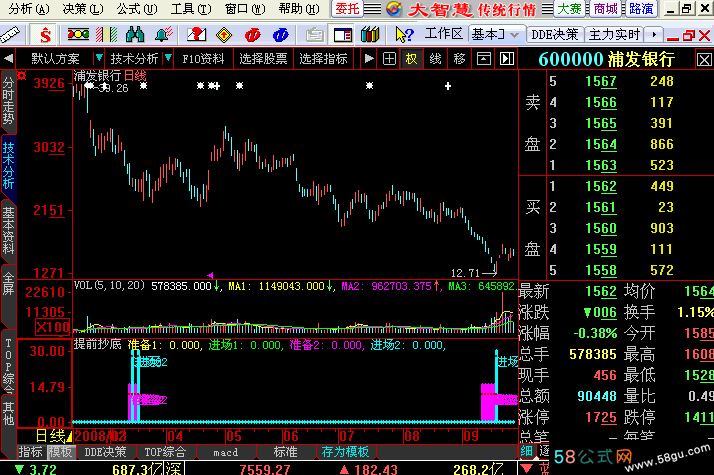Screen dimensions: 714x475
Task: Switch to the 技术分析 side tab
Action: point(8,166)
